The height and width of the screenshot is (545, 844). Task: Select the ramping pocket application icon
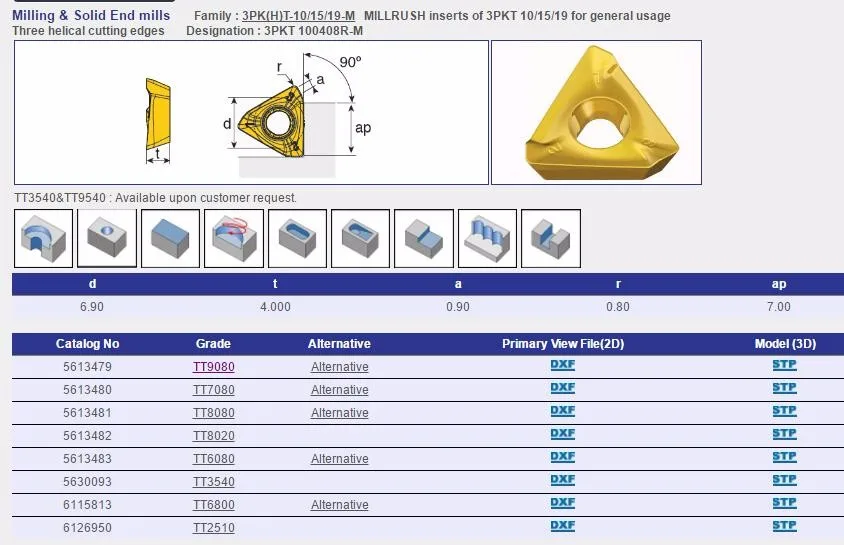(x=360, y=238)
